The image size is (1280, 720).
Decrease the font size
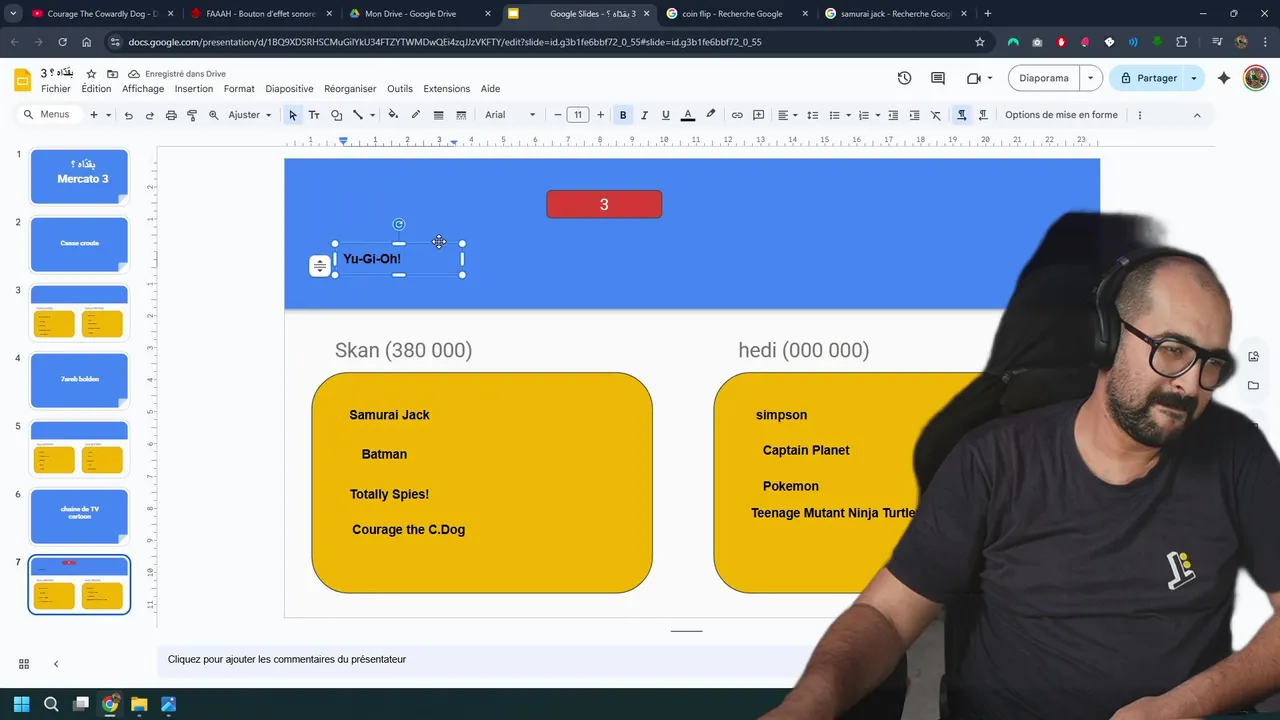558,115
